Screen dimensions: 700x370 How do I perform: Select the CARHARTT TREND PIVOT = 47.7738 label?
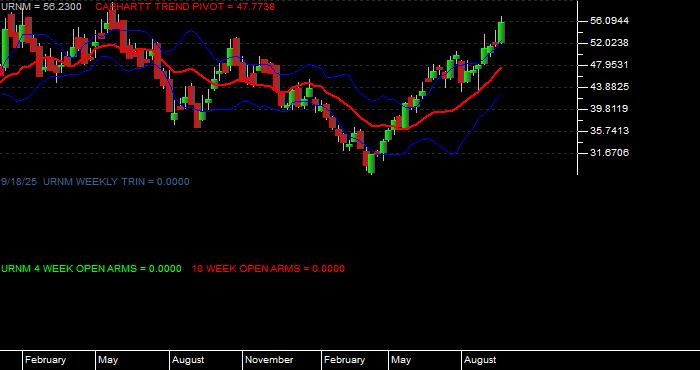tap(185, 7)
